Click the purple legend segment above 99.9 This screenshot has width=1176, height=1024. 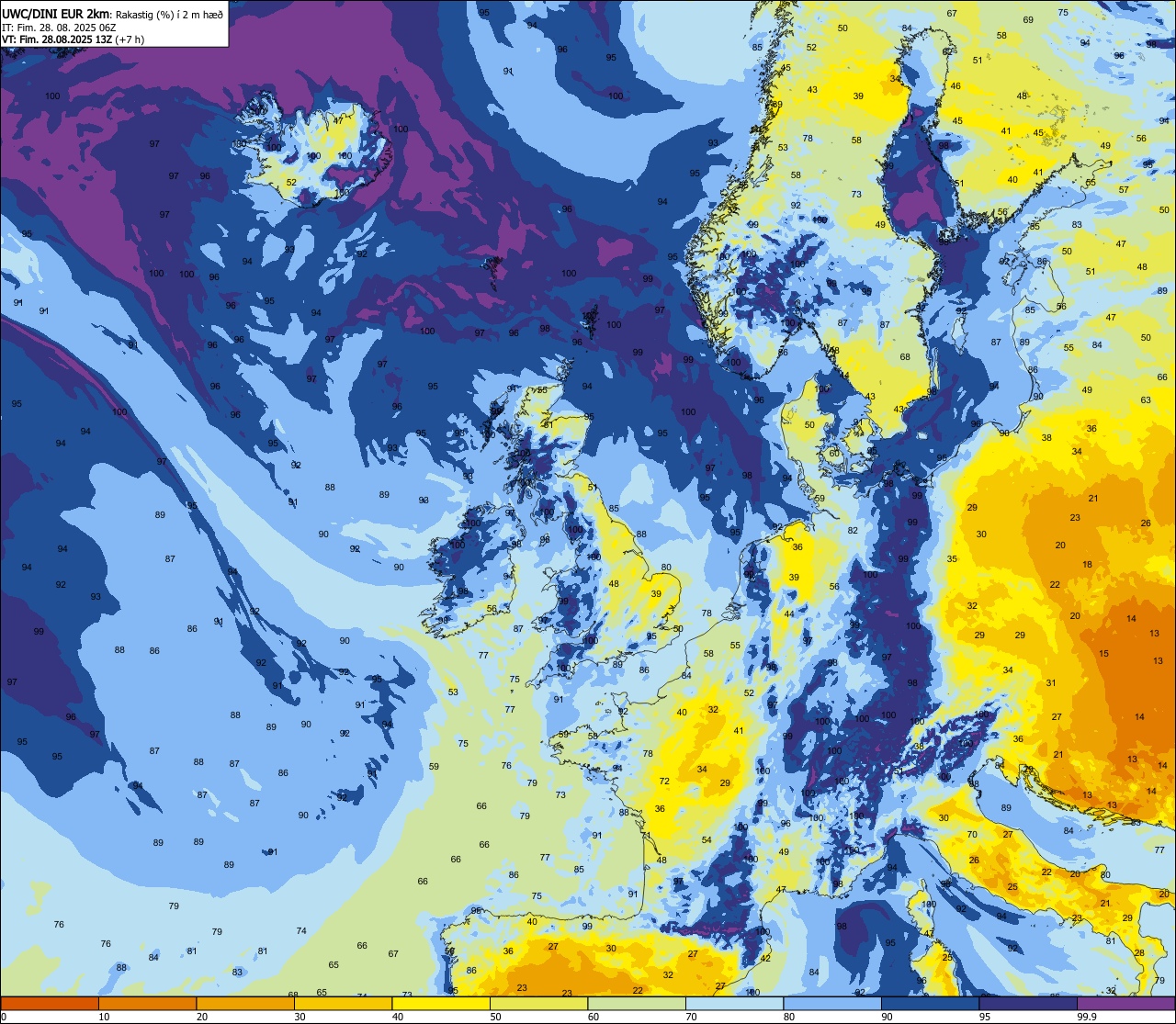pos(1126,1003)
